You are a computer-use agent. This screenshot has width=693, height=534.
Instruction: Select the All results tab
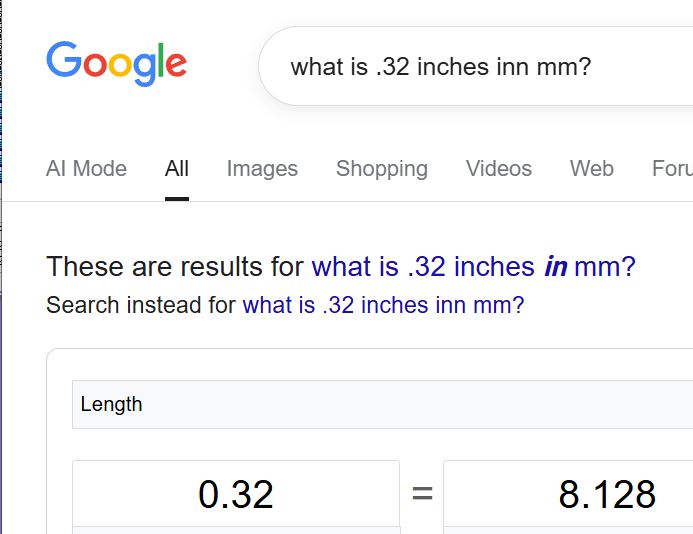[177, 169]
